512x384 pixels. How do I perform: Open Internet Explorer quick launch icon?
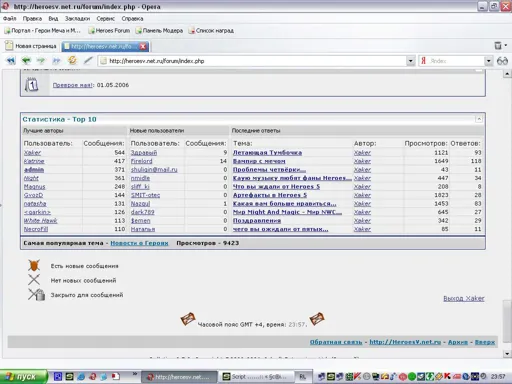pyautogui.click(x=81, y=377)
